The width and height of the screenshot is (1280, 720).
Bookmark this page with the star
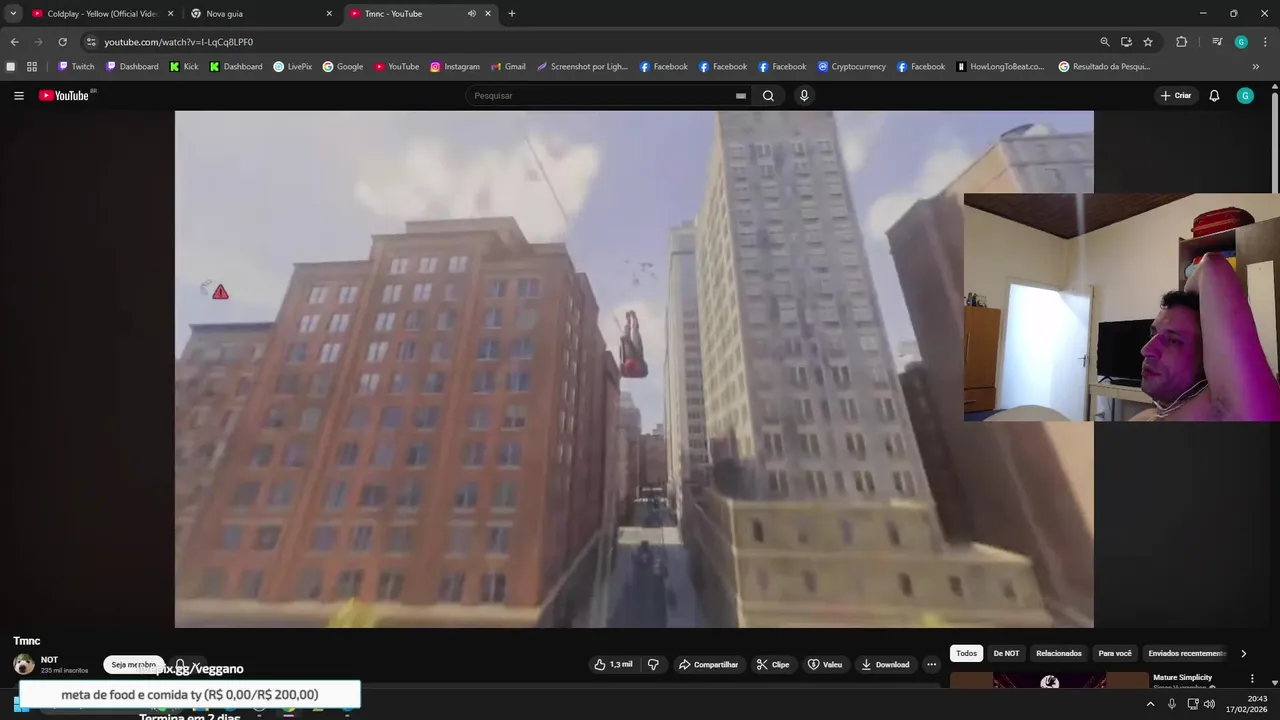[x=1148, y=42]
